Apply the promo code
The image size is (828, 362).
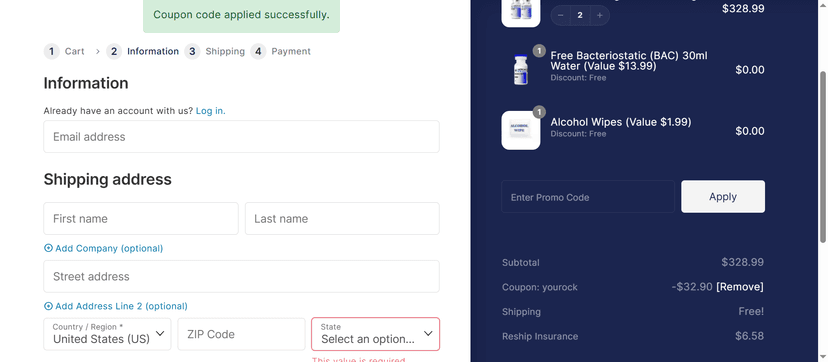click(723, 197)
